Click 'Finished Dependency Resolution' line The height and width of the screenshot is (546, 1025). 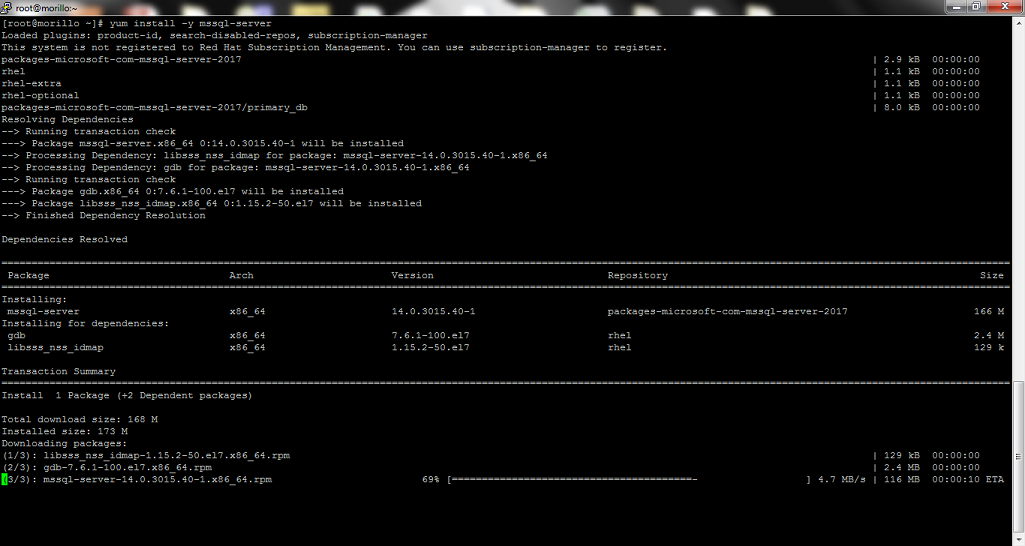(103, 215)
